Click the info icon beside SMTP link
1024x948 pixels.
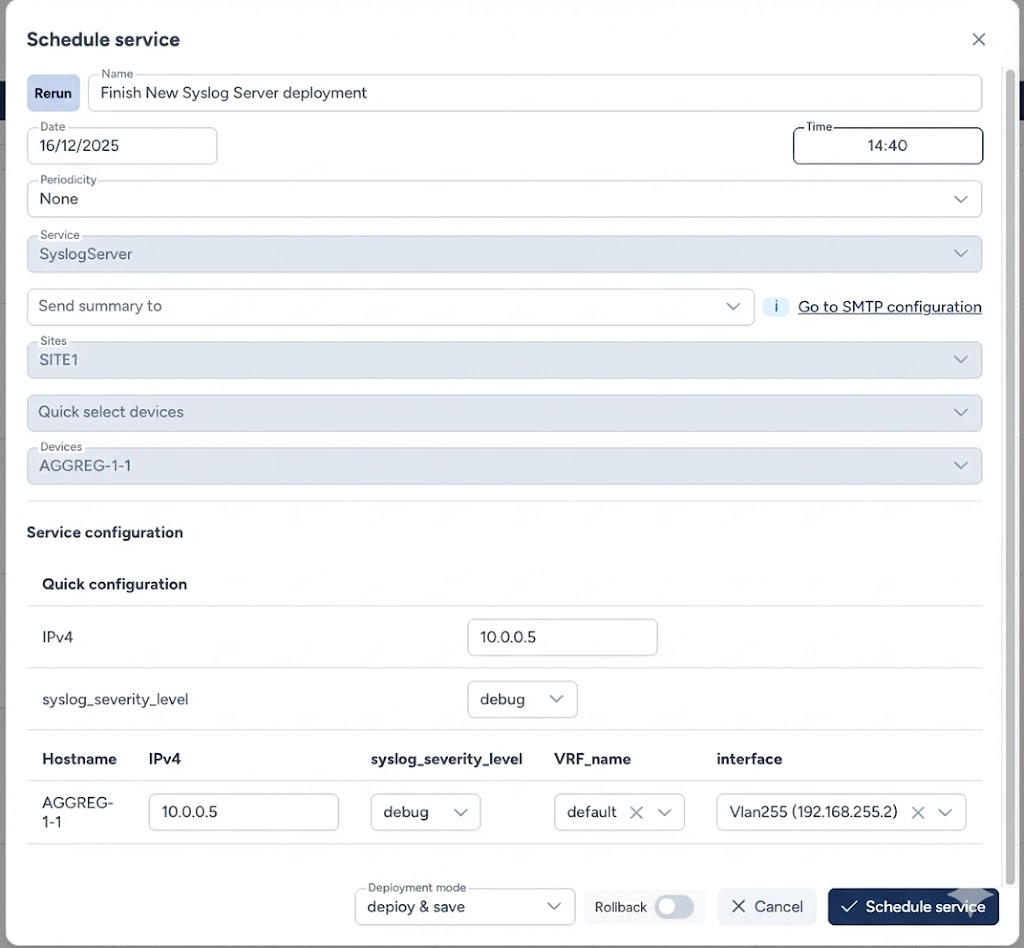pos(776,307)
